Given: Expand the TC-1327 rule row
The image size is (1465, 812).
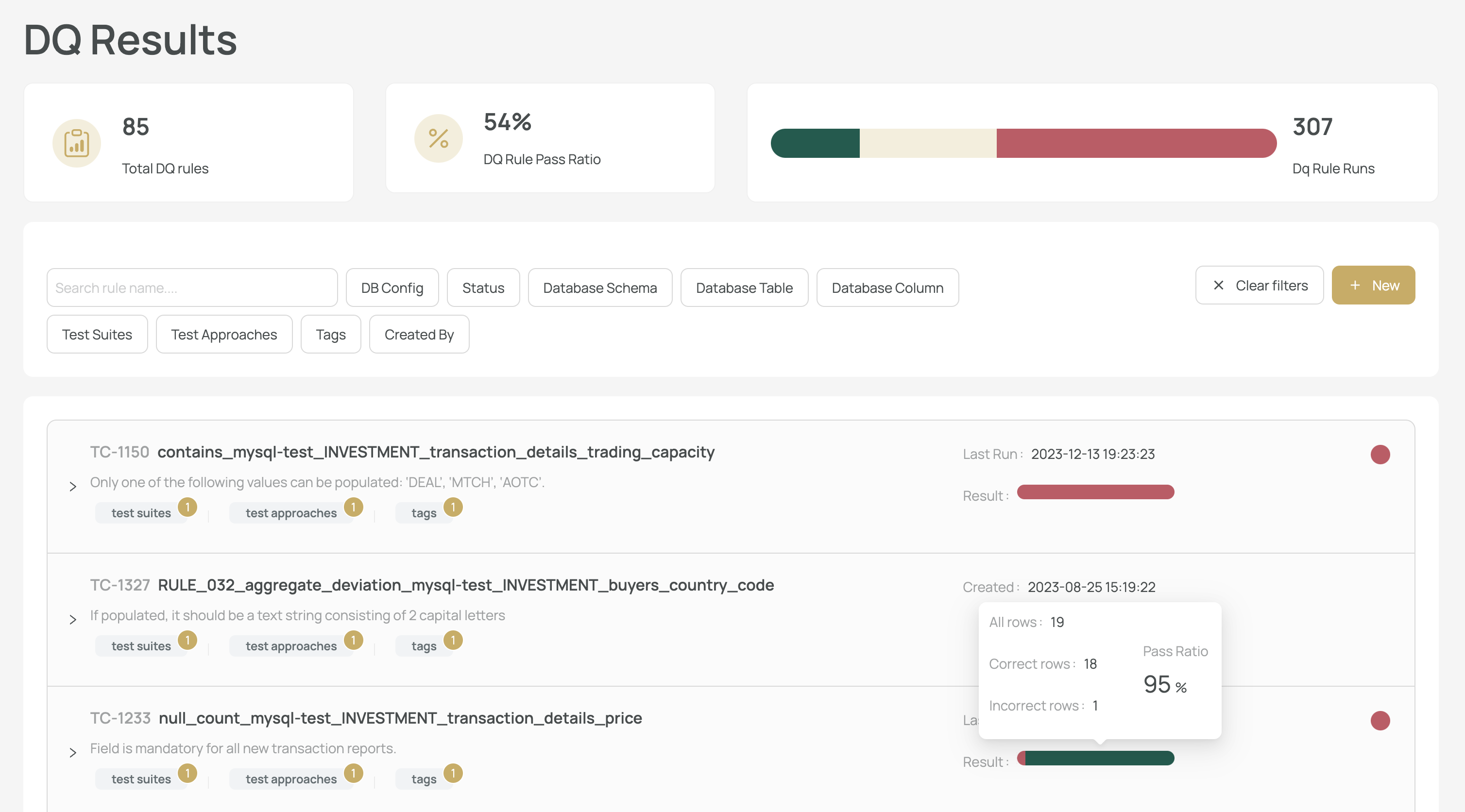Looking at the screenshot, I should [73, 619].
